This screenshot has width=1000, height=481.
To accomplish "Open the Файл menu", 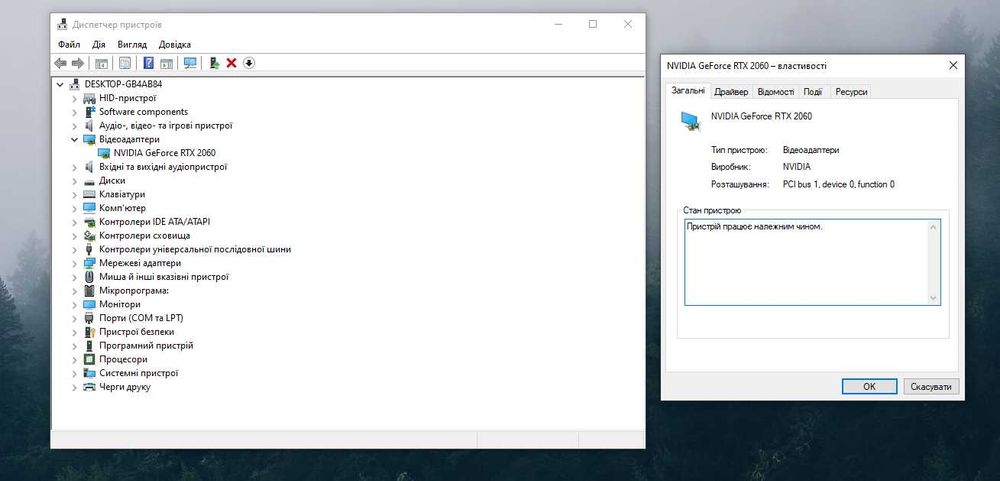I will click(x=69, y=45).
